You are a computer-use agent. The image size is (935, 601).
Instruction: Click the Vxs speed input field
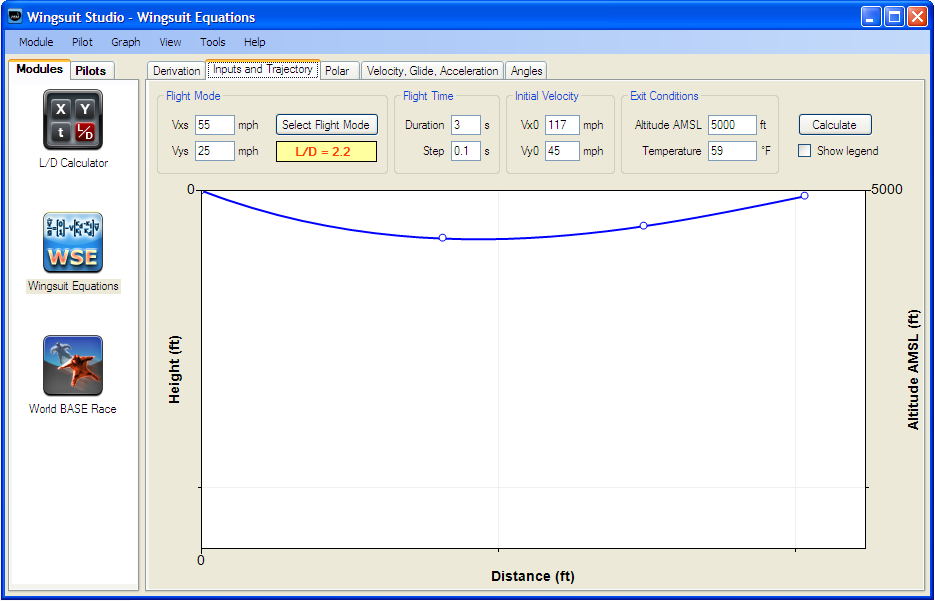[x=215, y=125]
